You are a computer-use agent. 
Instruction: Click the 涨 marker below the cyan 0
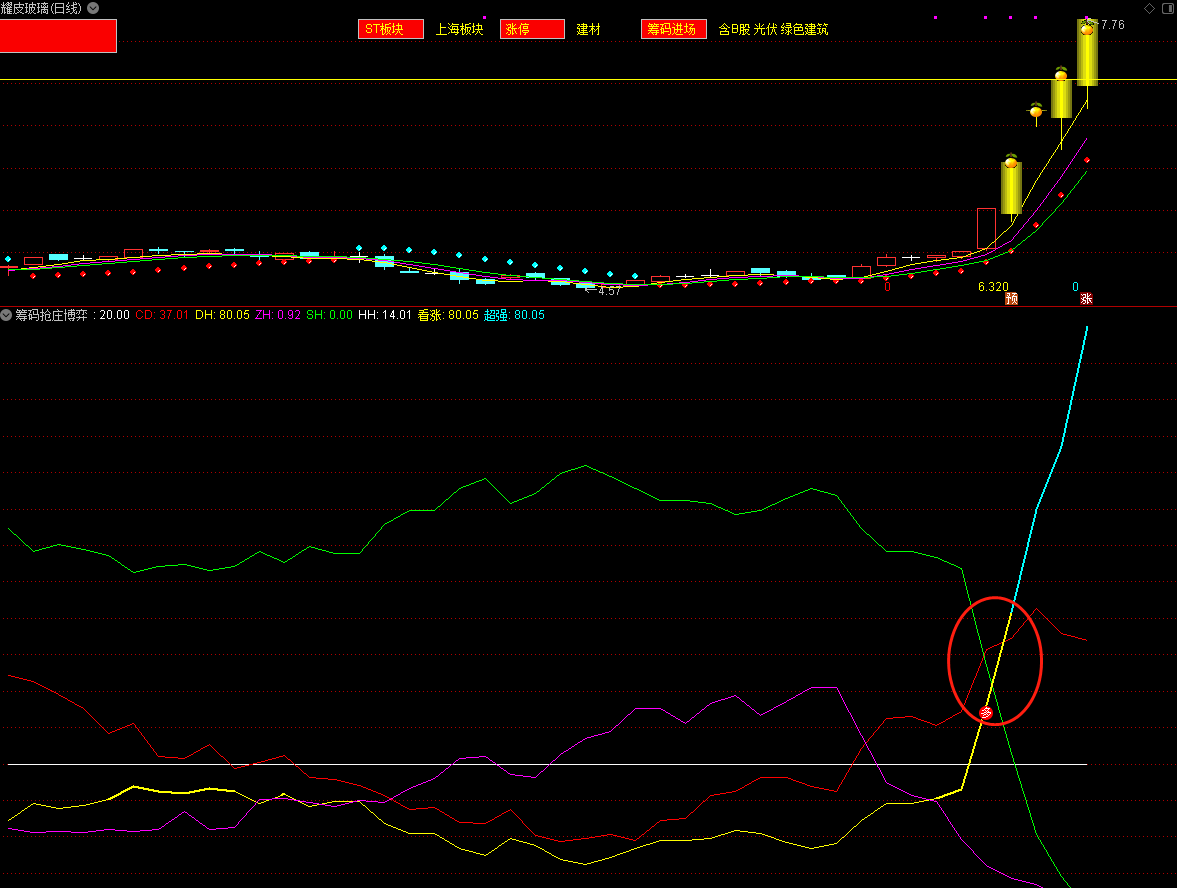[x=1085, y=299]
